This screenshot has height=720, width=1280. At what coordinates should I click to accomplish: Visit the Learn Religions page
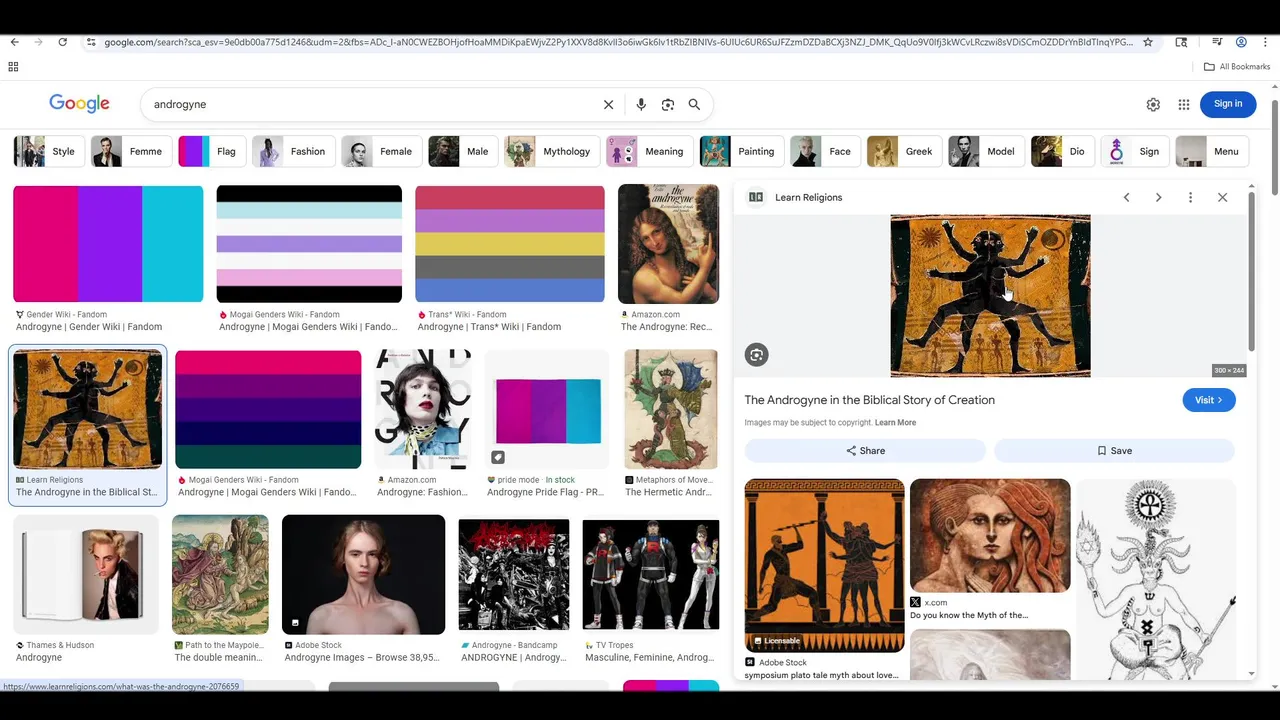[x=1209, y=400]
